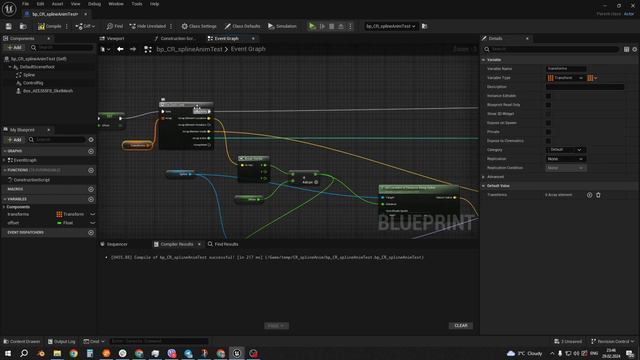Click the green Play button
Image resolution: width=640 pixels, height=360 pixels.
(312, 26)
